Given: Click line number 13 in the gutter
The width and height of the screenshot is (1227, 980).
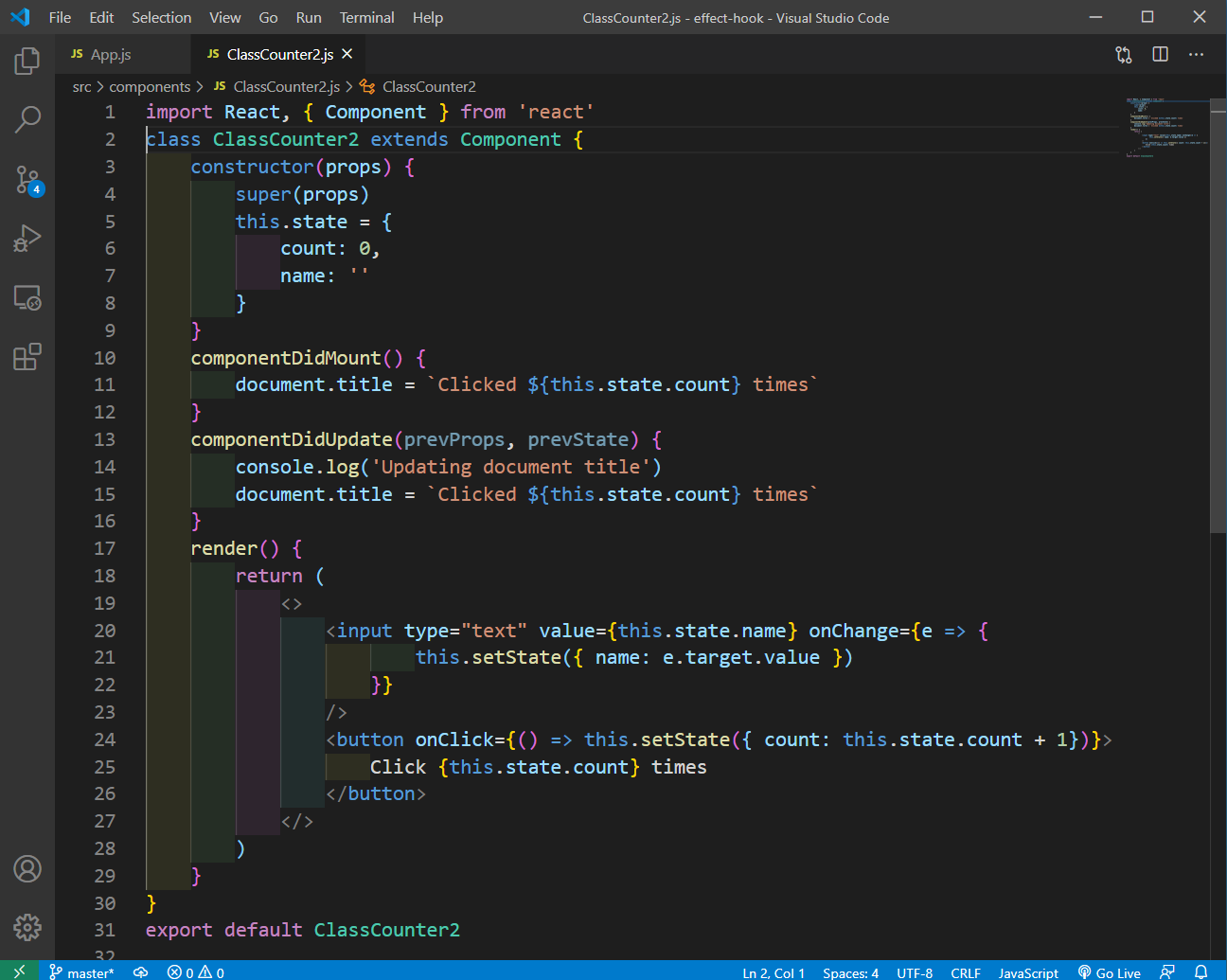Looking at the screenshot, I should pyautogui.click(x=104, y=439).
